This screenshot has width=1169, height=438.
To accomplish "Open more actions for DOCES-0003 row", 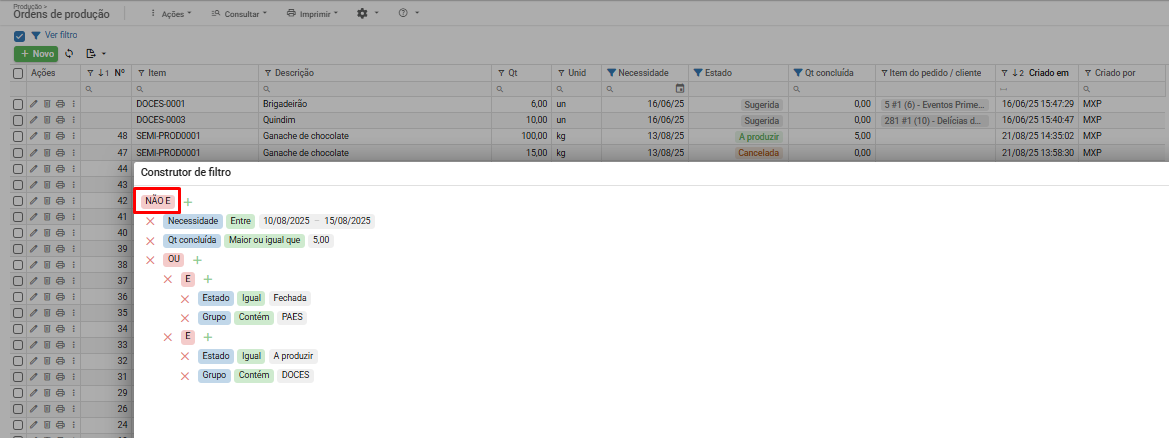I will point(73,120).
